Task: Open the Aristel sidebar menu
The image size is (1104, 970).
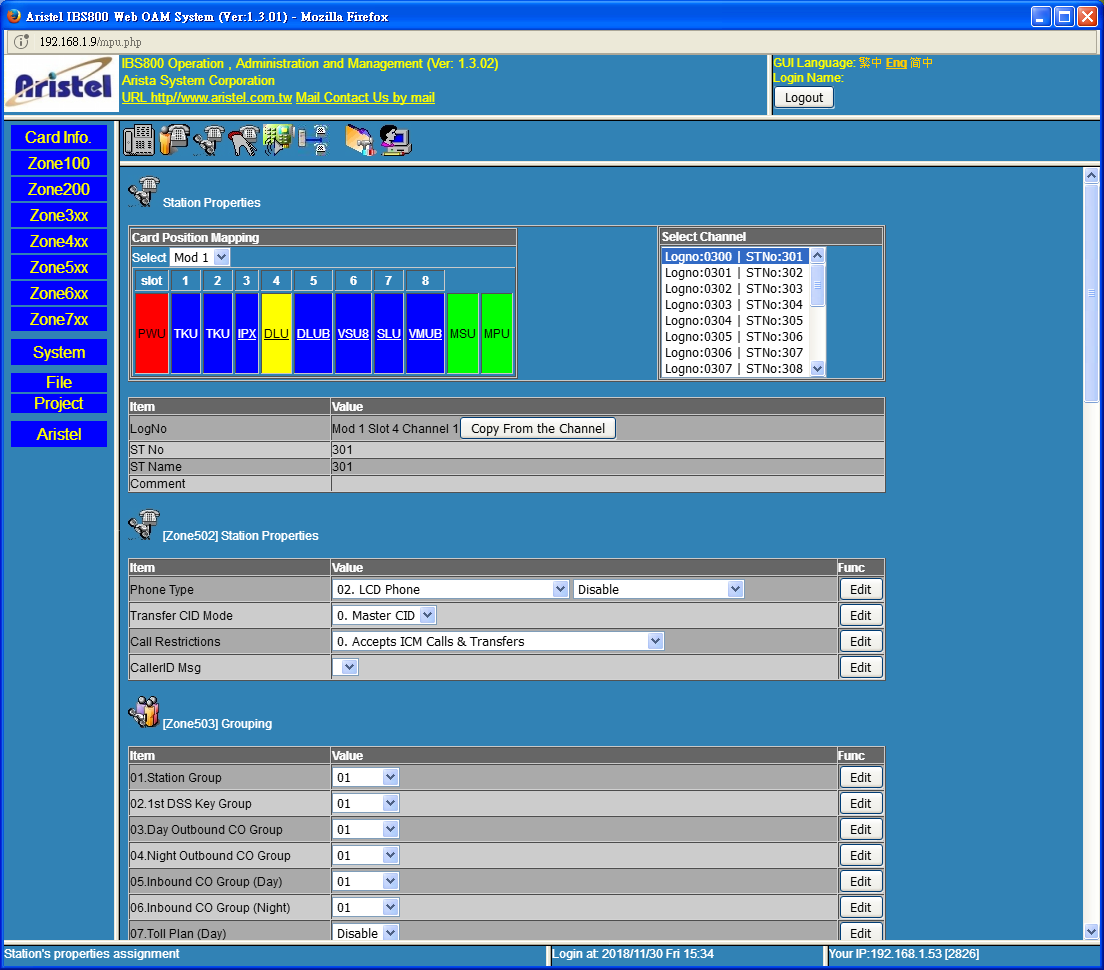Action: (x=58, y=434)
